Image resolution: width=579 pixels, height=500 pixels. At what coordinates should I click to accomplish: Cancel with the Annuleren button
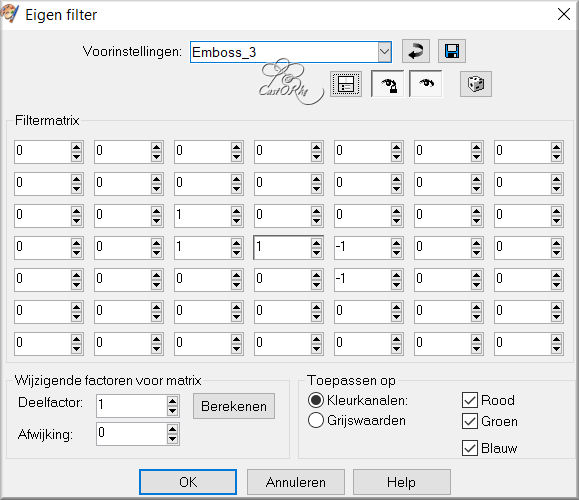point(295,482)
